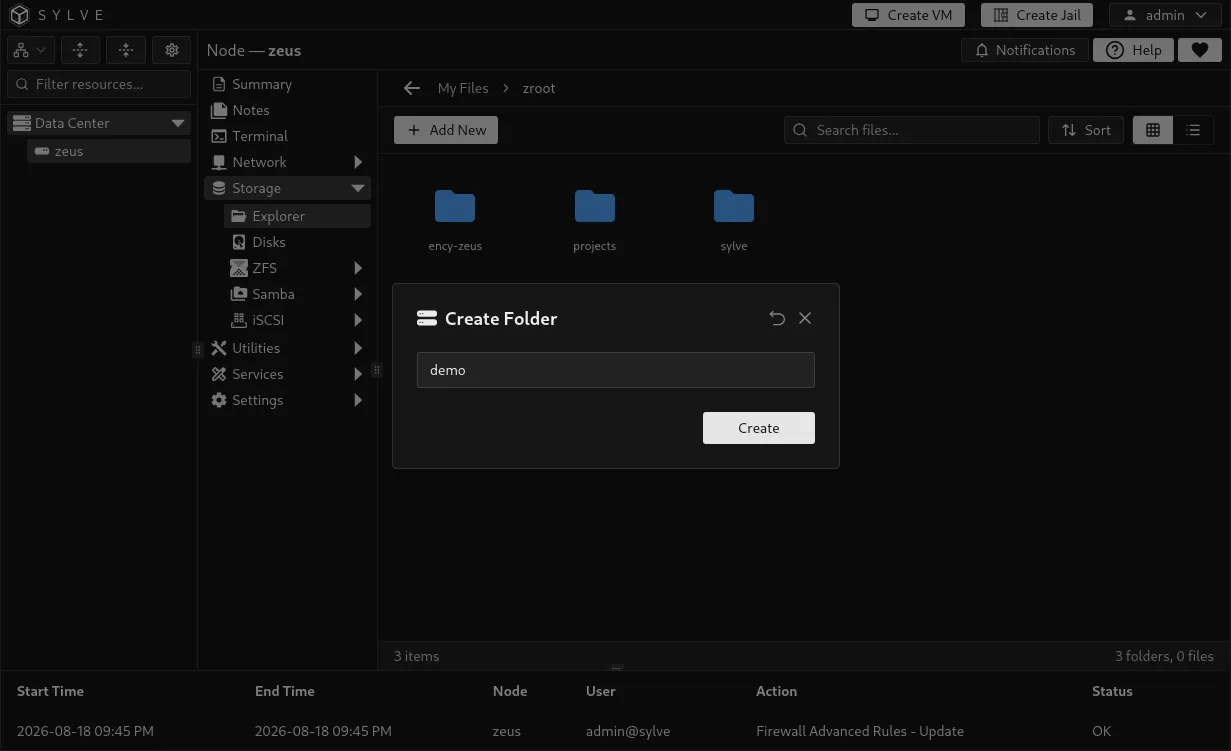Click the expand-all tree icon

click(x=80, y=50)
